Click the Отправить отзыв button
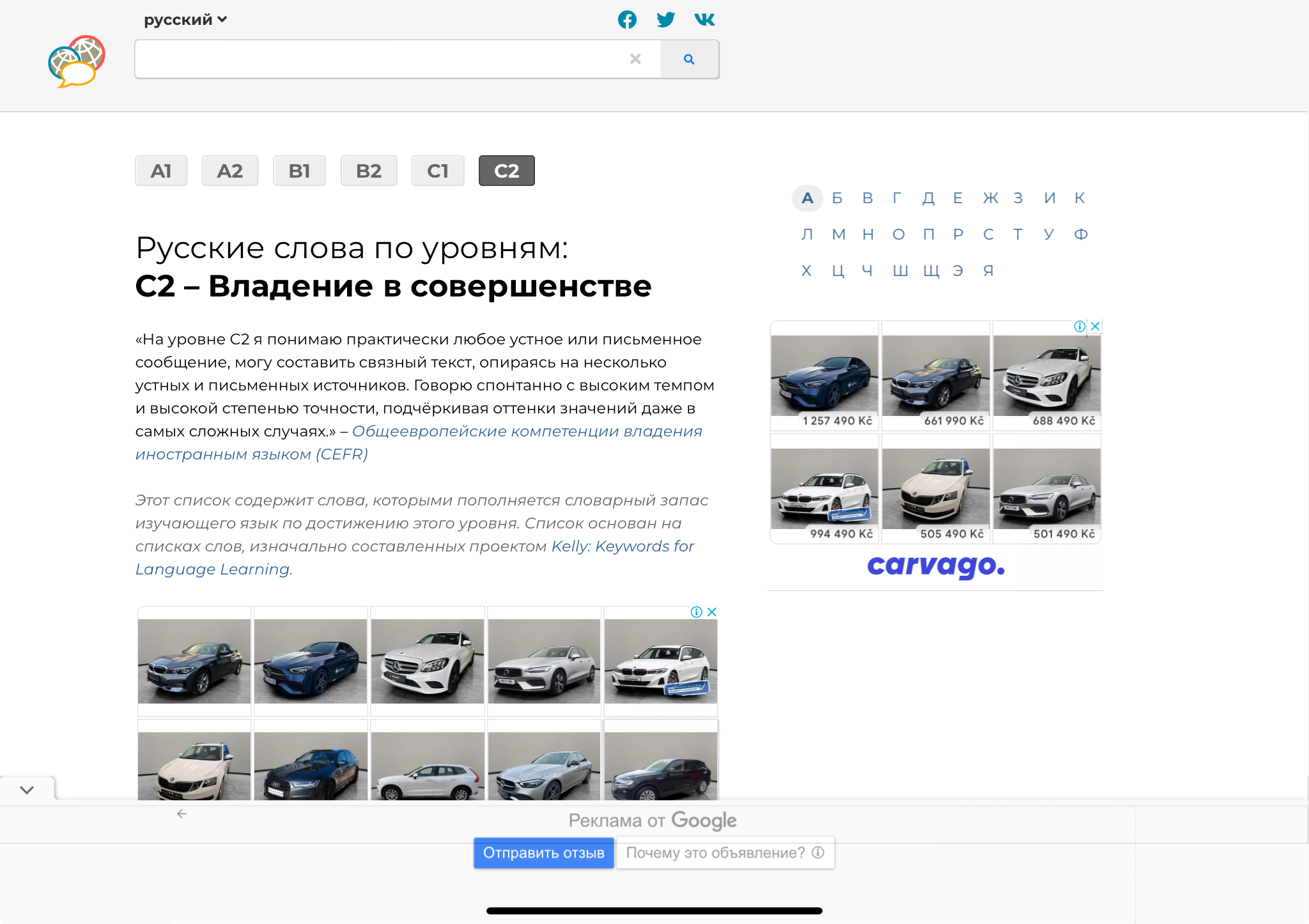1309x924 pixels. point(544,853)
